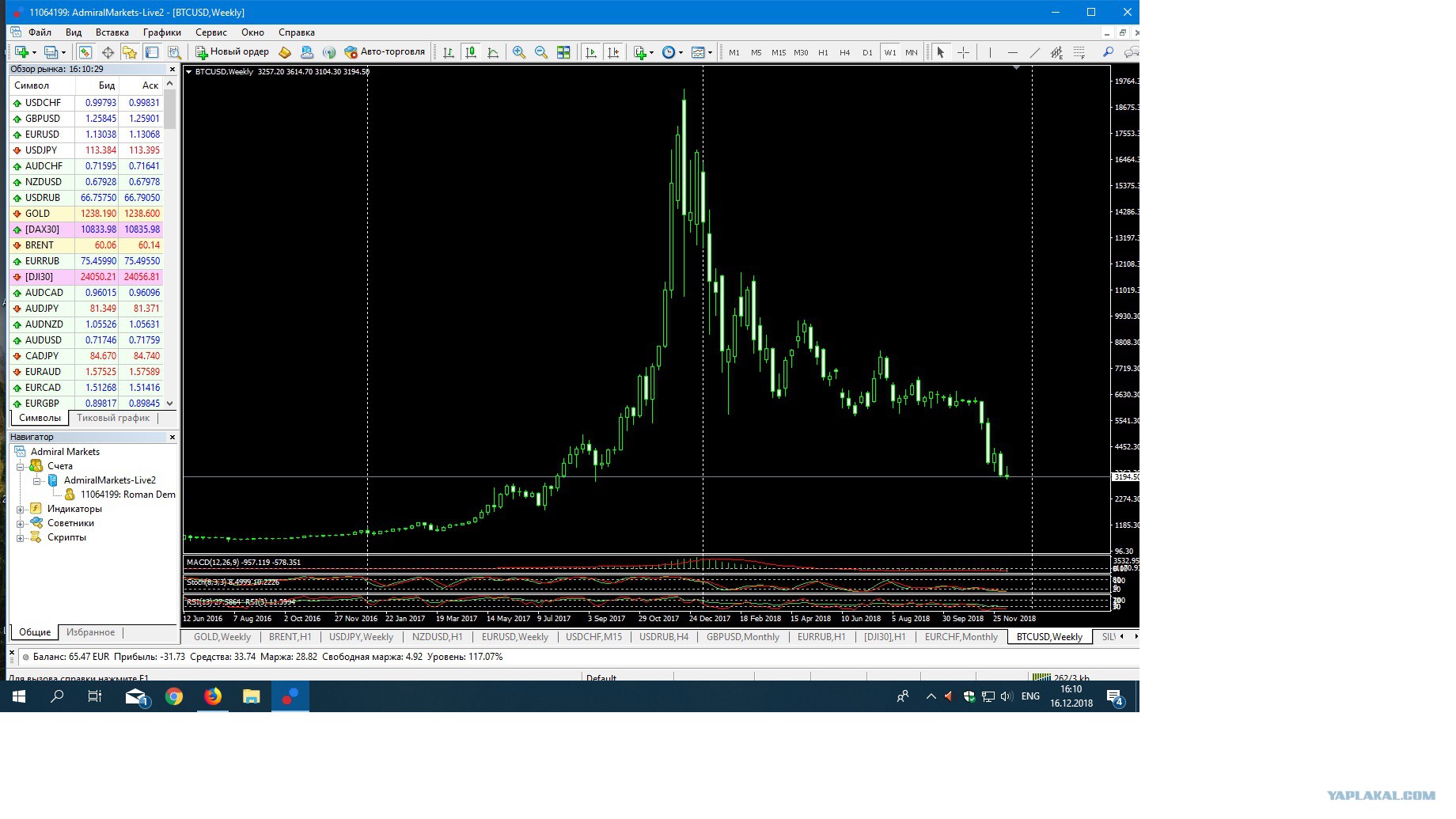Zoom out on the chart

pyautogui.click(x=541, y=52)
